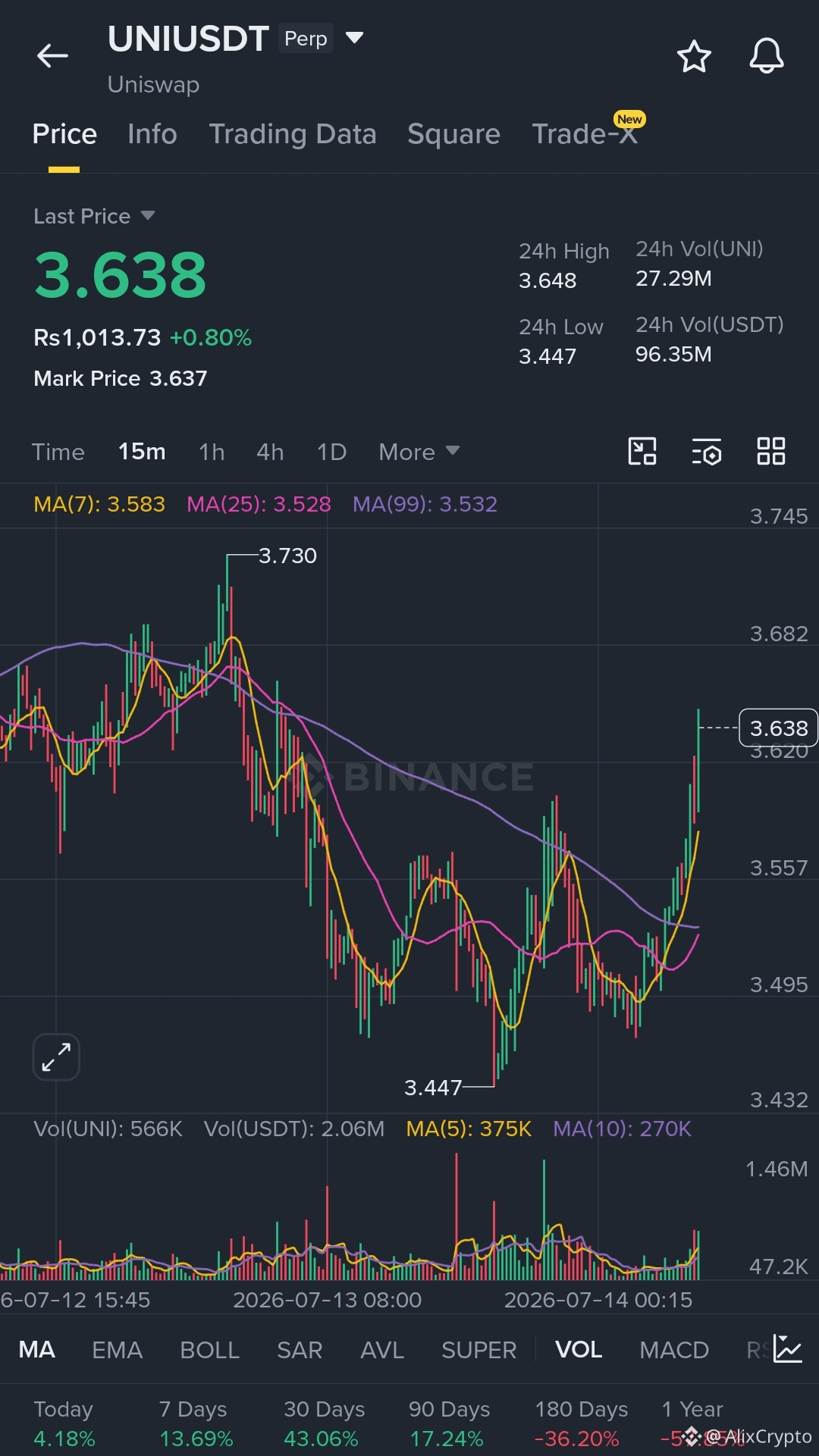Open picture-in-picture chart icon

(642, 452)
